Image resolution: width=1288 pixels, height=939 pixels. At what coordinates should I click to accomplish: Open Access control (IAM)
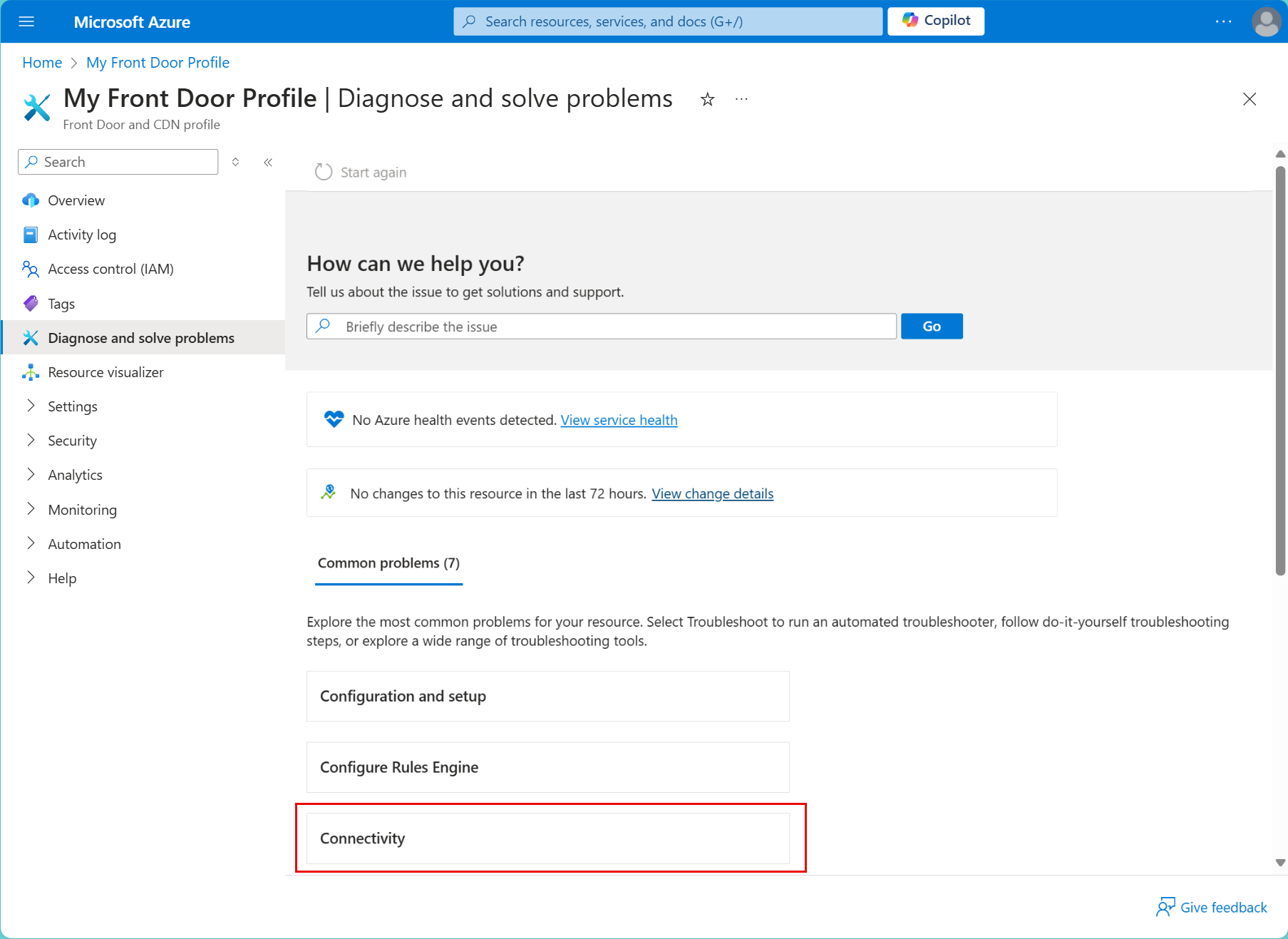[x=110, y=269]
